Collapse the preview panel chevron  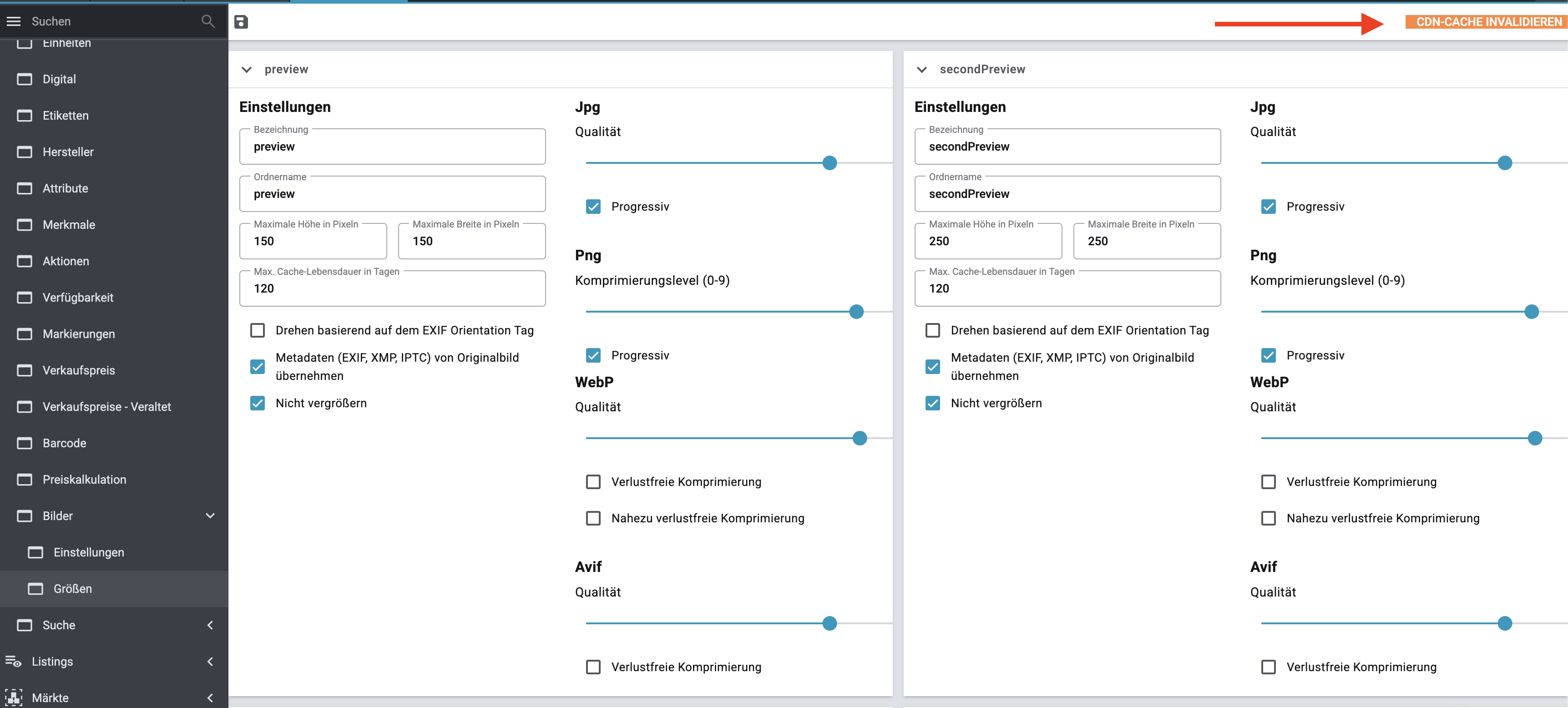[247, 70]
